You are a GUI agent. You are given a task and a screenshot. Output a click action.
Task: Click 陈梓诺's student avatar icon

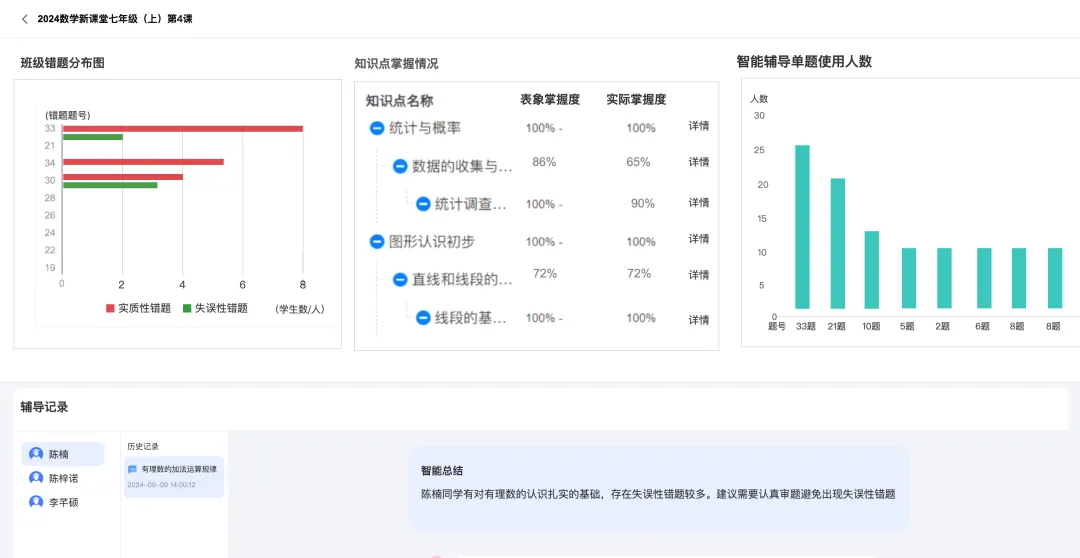pyautogui.click(x=36, y=478)
